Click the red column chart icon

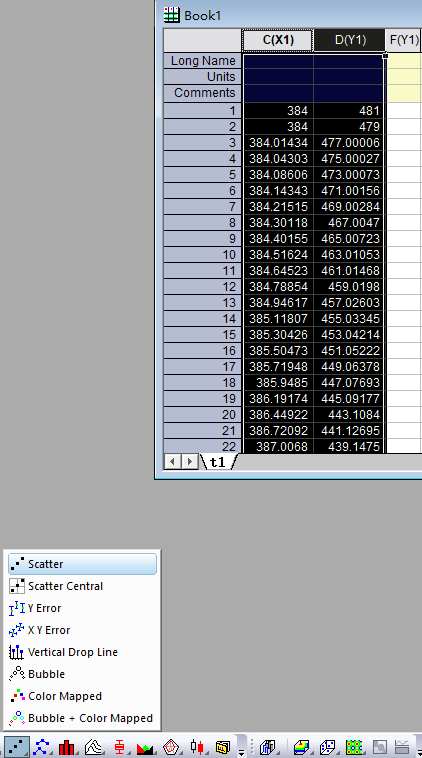[x=68, y=747]
